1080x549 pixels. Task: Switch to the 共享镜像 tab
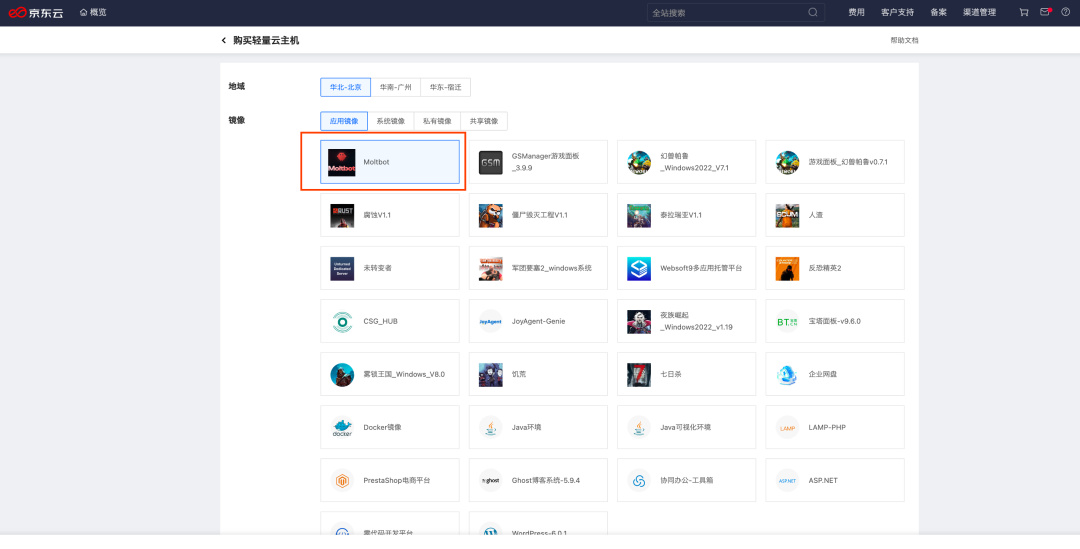point(484,121)
